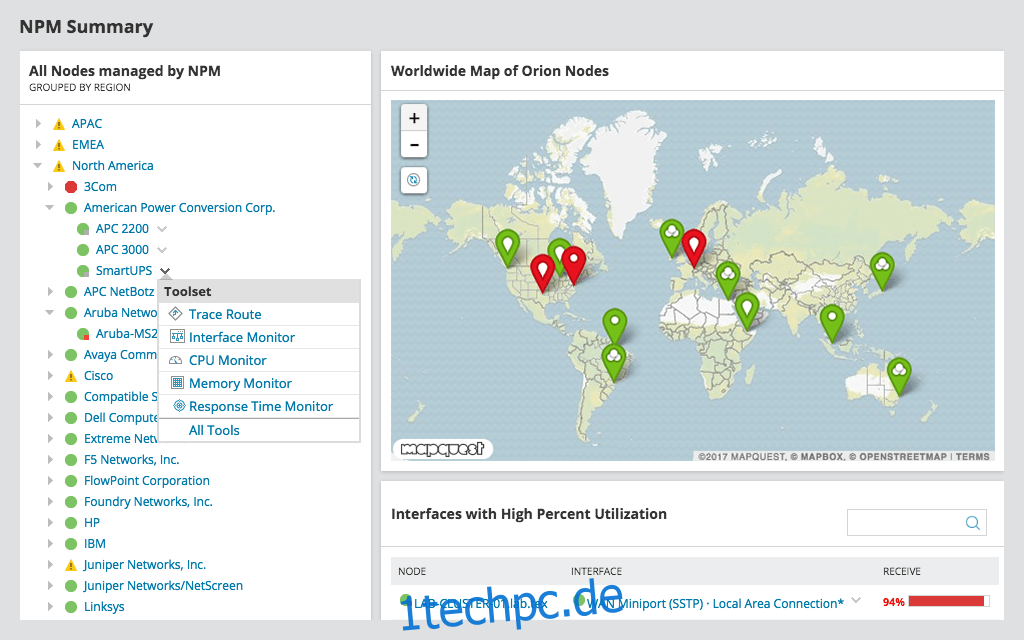Screen dimensions: 1024x640
Task: Open the Juniper Networks/NetScreen link
Action: 163,586
